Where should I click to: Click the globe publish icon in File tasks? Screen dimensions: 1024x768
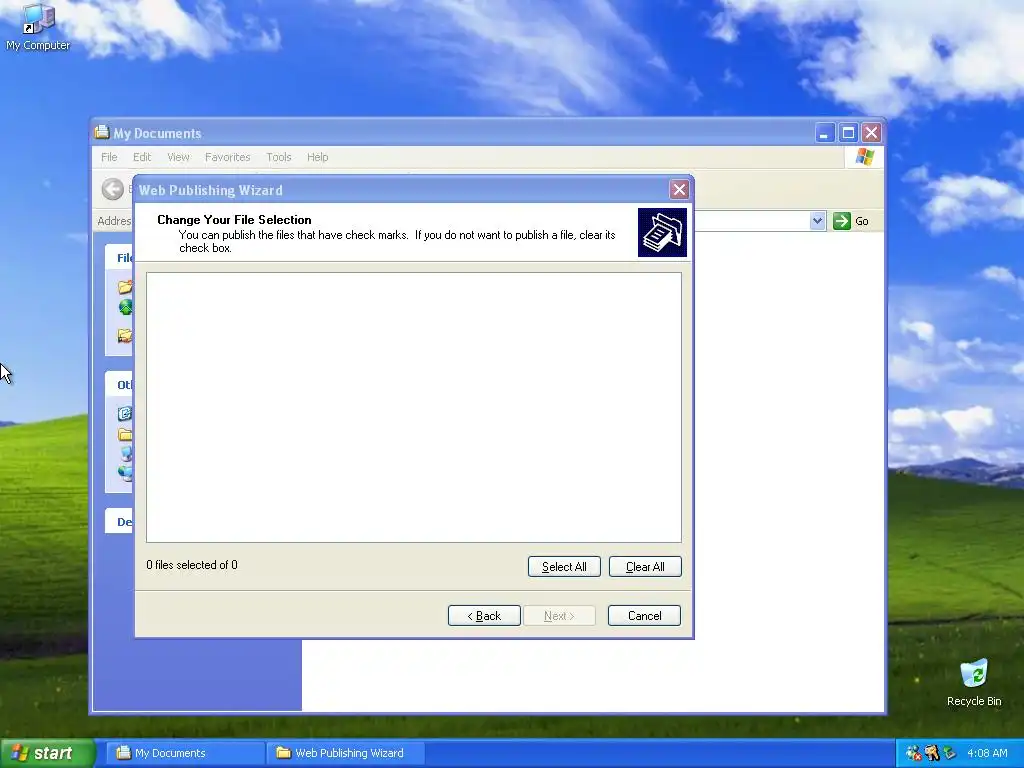(125, 307)
